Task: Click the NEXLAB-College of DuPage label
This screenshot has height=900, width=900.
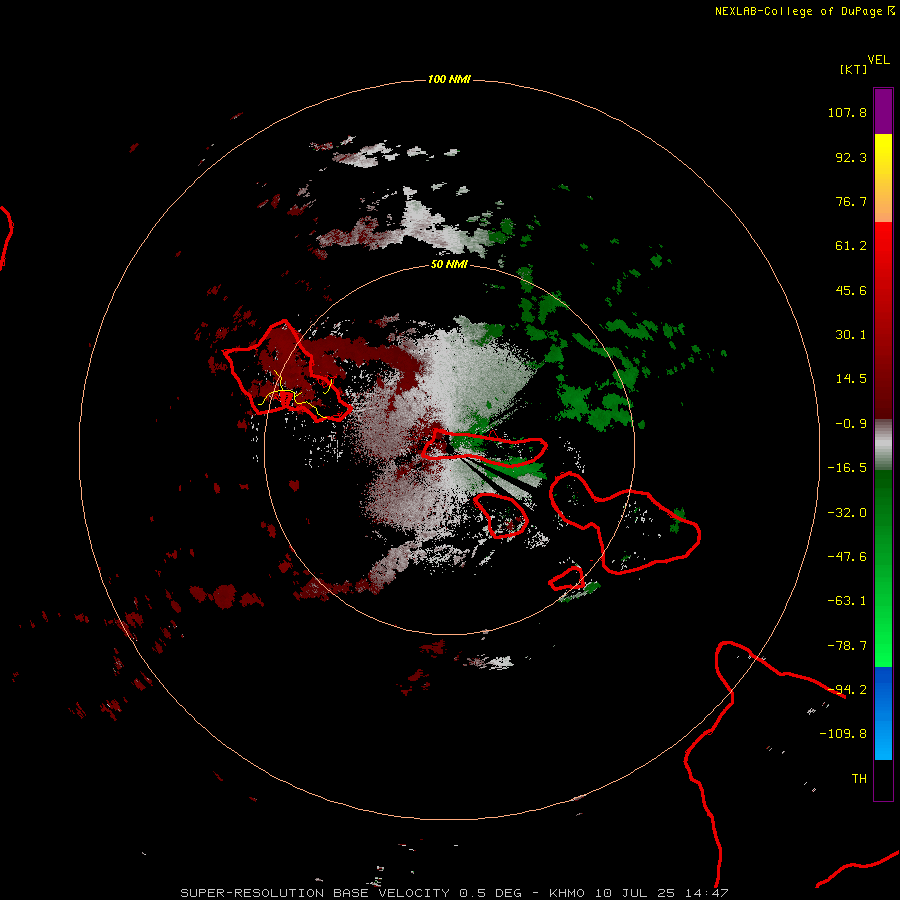Action: coord(805,11)
